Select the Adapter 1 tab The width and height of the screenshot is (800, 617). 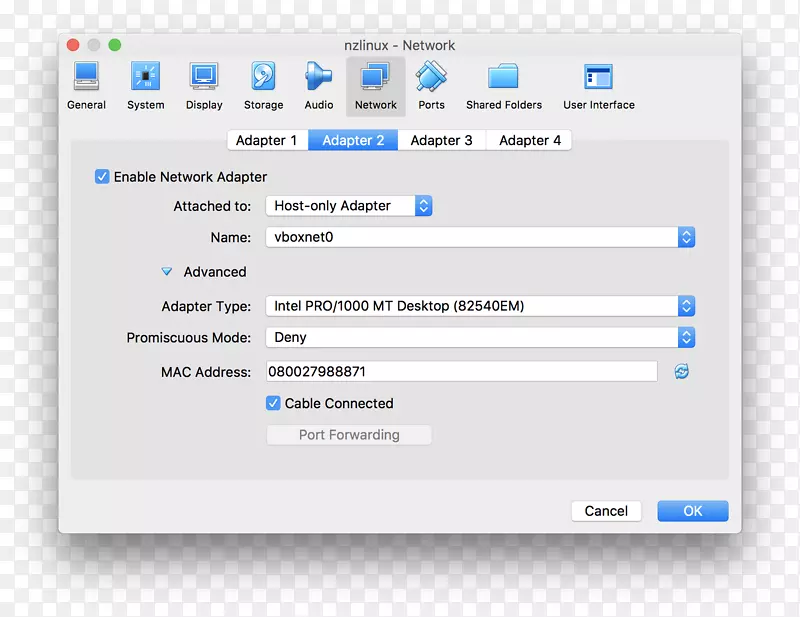pyautogui.click(x=267, y=140)
